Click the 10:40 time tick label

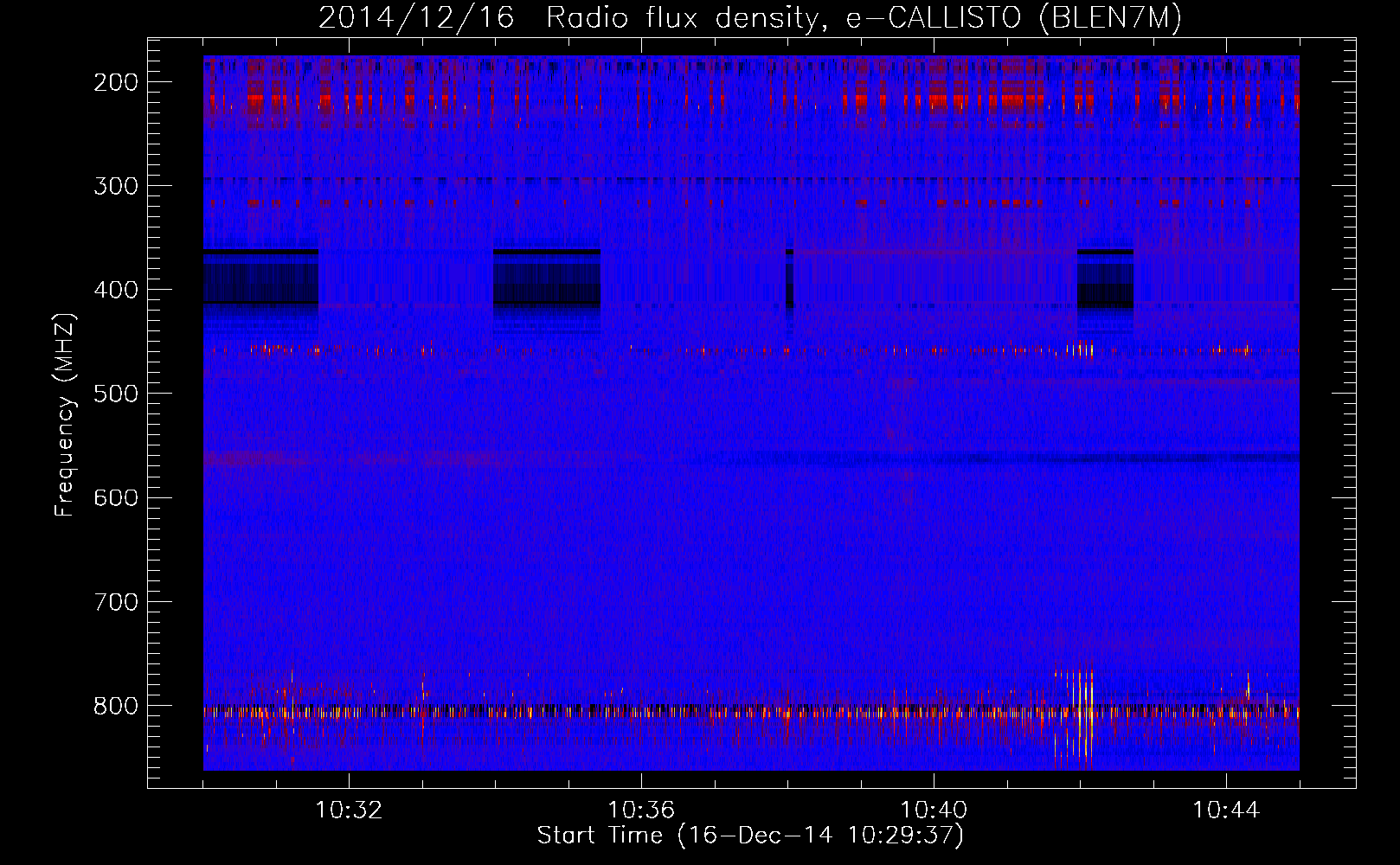pos(934,811)
